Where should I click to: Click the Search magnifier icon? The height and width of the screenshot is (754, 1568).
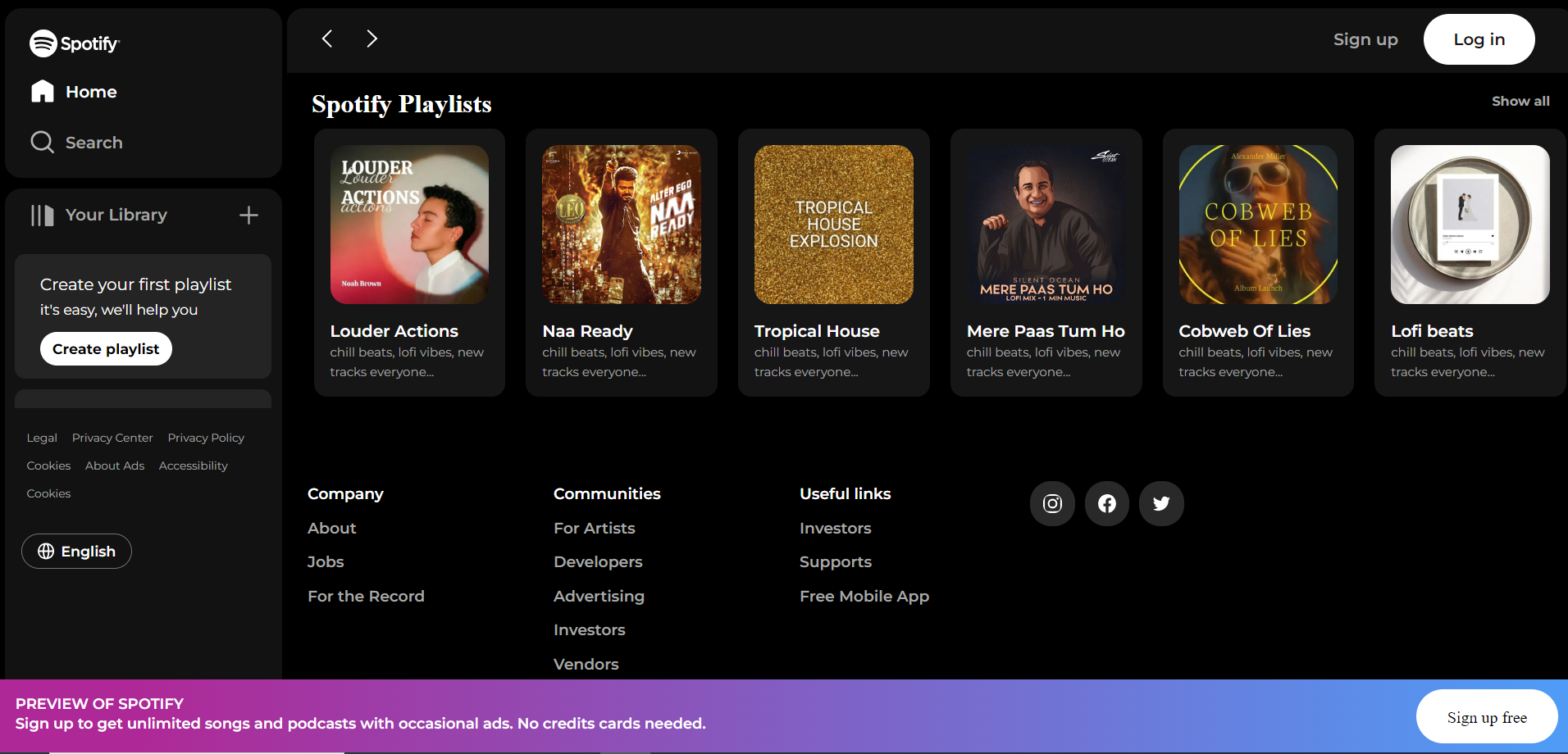[x=42, y=143]
